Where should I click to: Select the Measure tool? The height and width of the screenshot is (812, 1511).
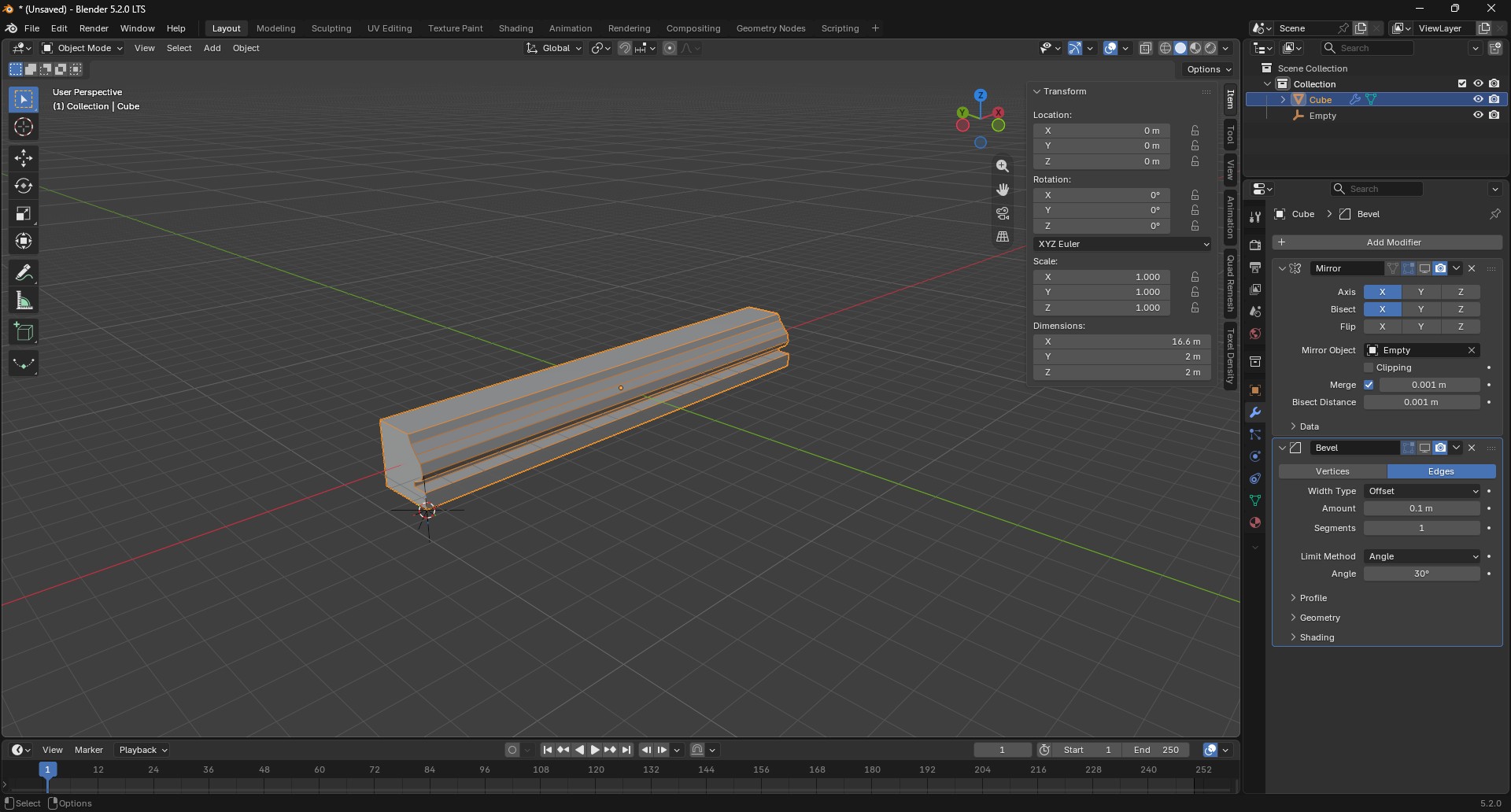click(x=24, y=301)
